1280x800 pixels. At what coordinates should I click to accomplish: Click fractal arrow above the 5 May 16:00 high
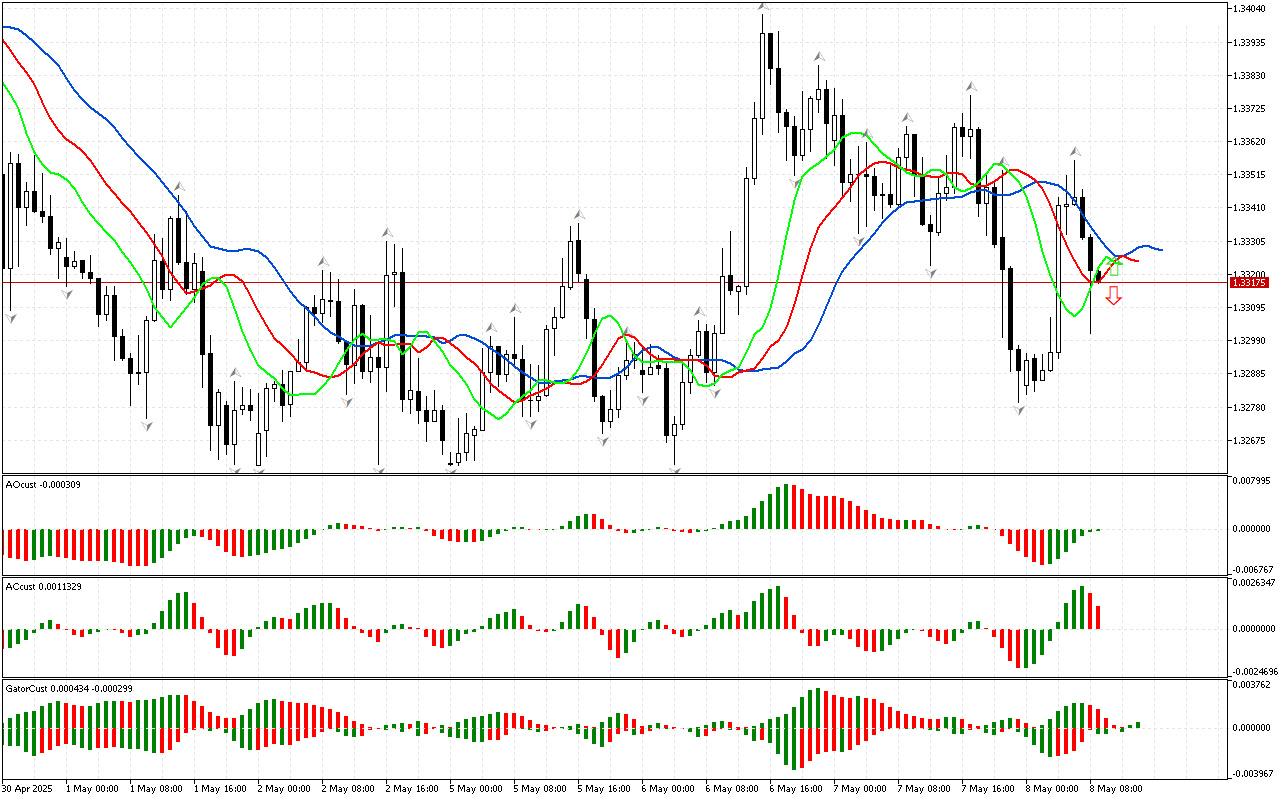578,214
